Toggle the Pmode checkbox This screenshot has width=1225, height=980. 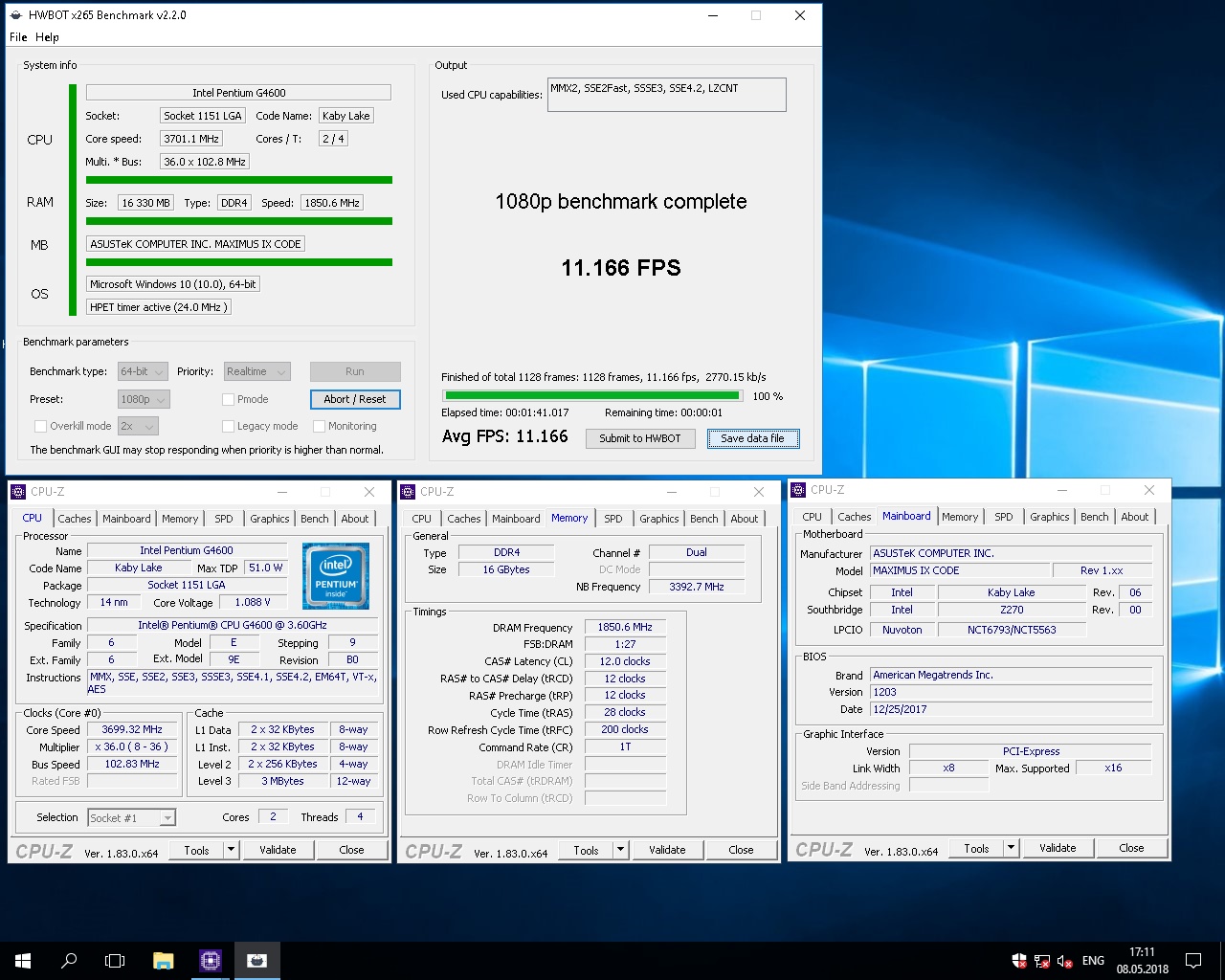point(228,399)
